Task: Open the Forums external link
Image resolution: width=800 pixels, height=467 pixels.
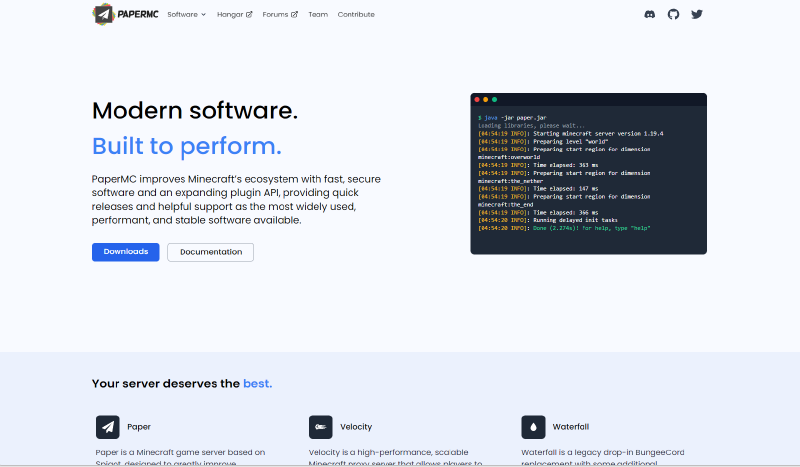Action: [280, 15]
